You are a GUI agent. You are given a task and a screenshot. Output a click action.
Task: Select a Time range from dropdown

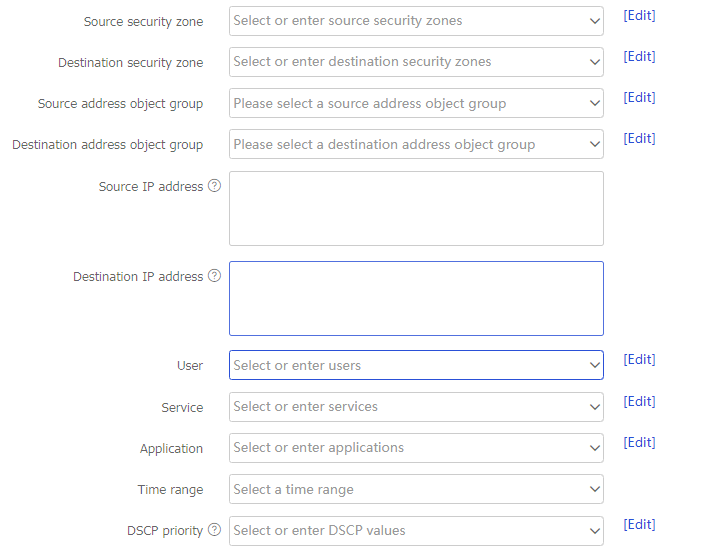click(416, 489)
